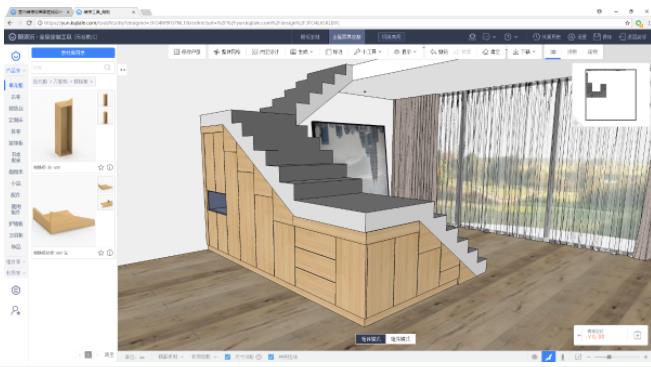Screen dimensions: 651x367
Task: Open the user account icon in left sidebar
Action: [16, 310]
